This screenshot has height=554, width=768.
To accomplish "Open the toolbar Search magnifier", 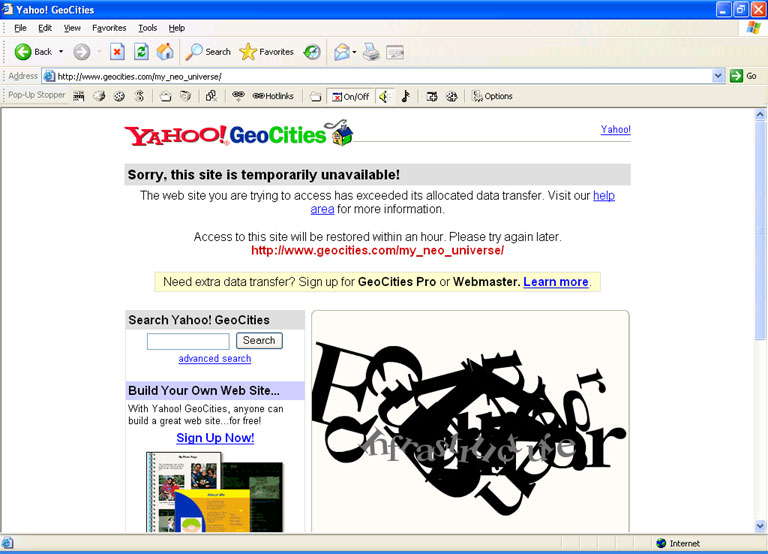I will [208, 51].
